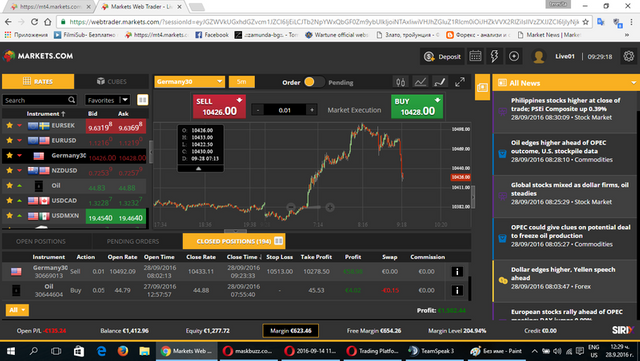This screenshot has height=361, width=640.
Task: Open the Dollar edges higher news headline
Action: [x=563, y=274]
